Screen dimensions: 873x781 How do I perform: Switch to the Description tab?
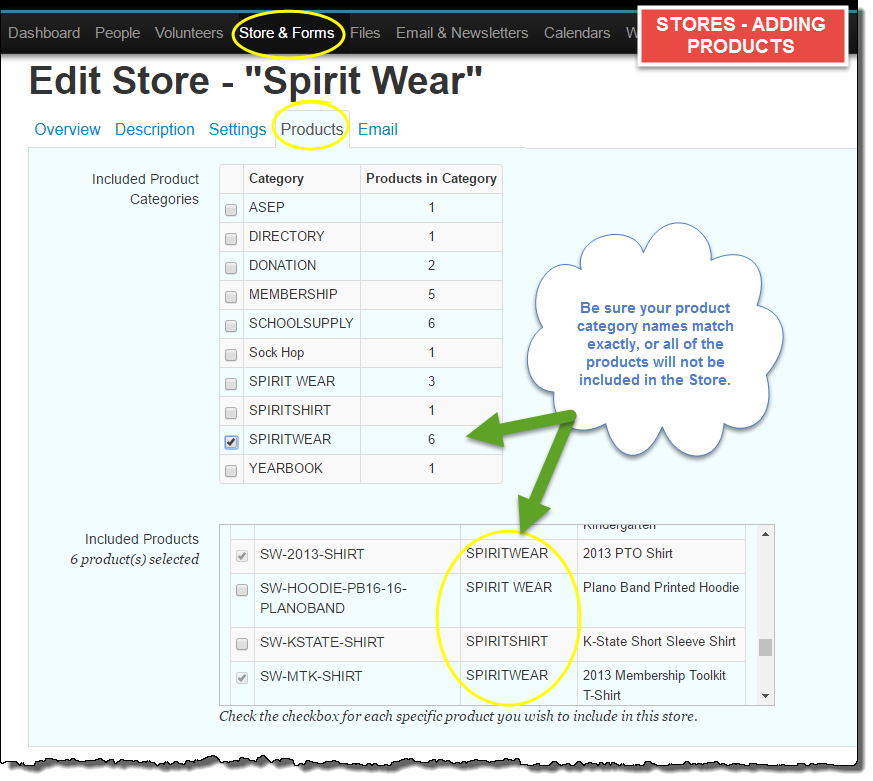(x=155, y=129)
